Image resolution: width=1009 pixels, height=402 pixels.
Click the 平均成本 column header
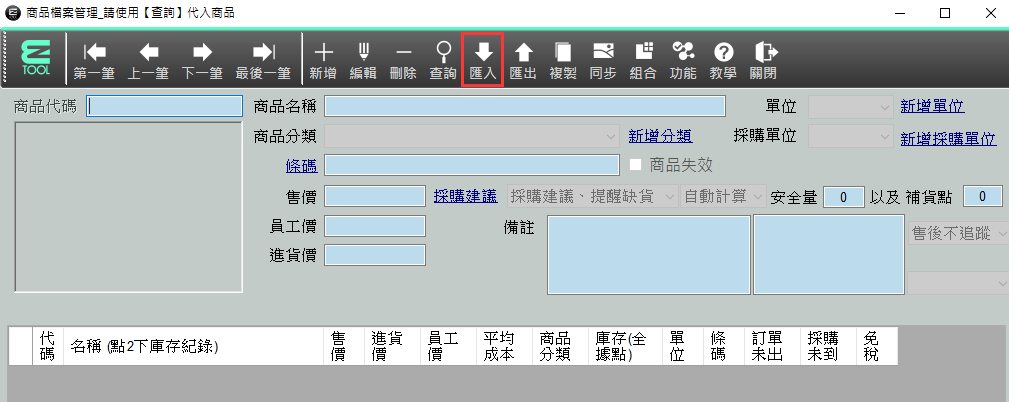point(504,346)
